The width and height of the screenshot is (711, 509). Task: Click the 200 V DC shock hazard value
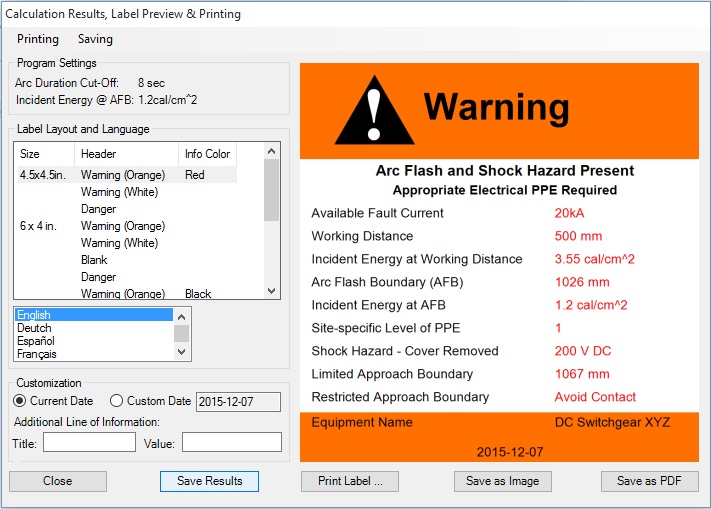coord(583,351)
